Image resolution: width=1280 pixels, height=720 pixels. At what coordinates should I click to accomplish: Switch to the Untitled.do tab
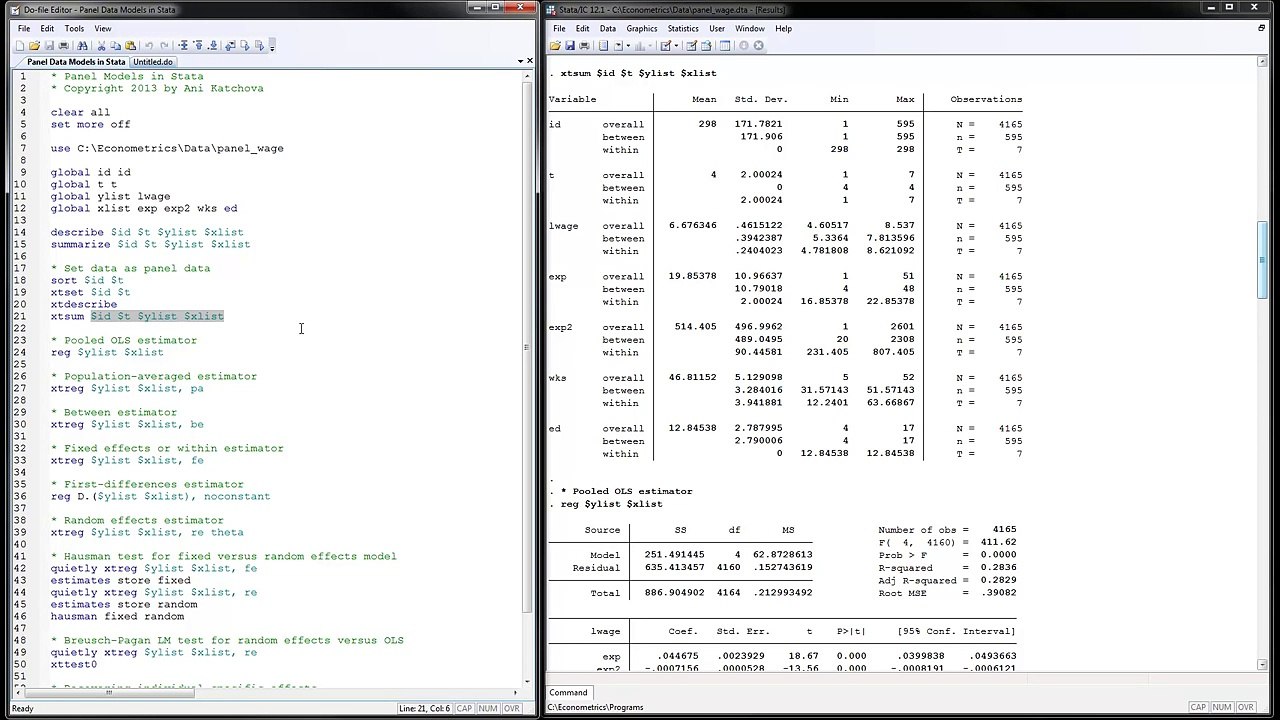point(153,62)
